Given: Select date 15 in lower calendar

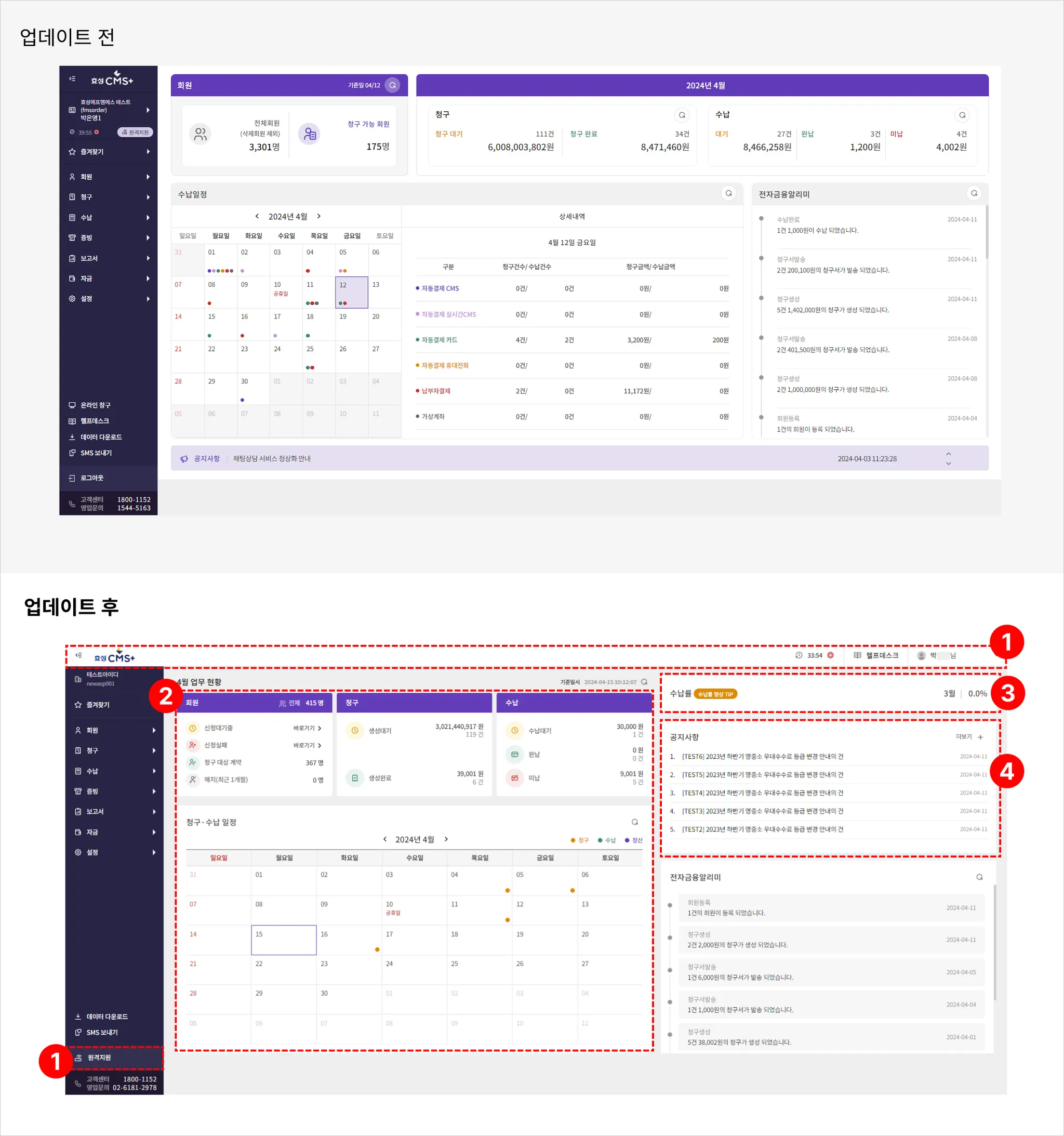Looking at the screenshot, I should [284, 940].
